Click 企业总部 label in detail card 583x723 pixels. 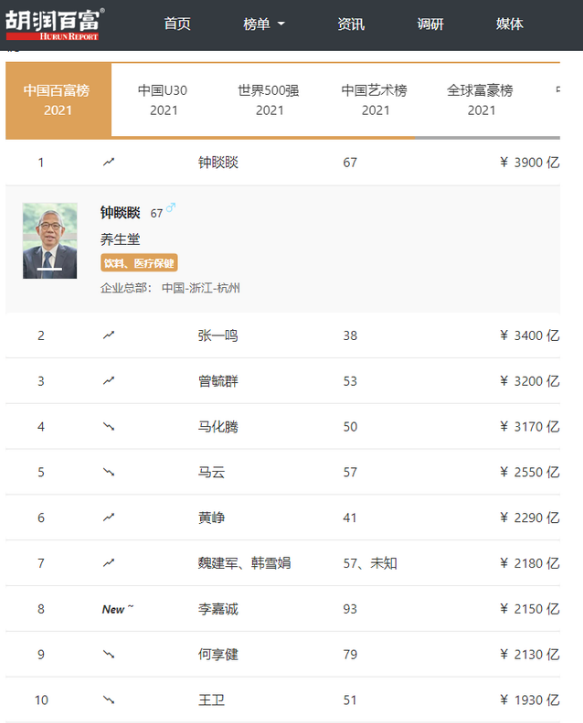click(x=126, y=288)
